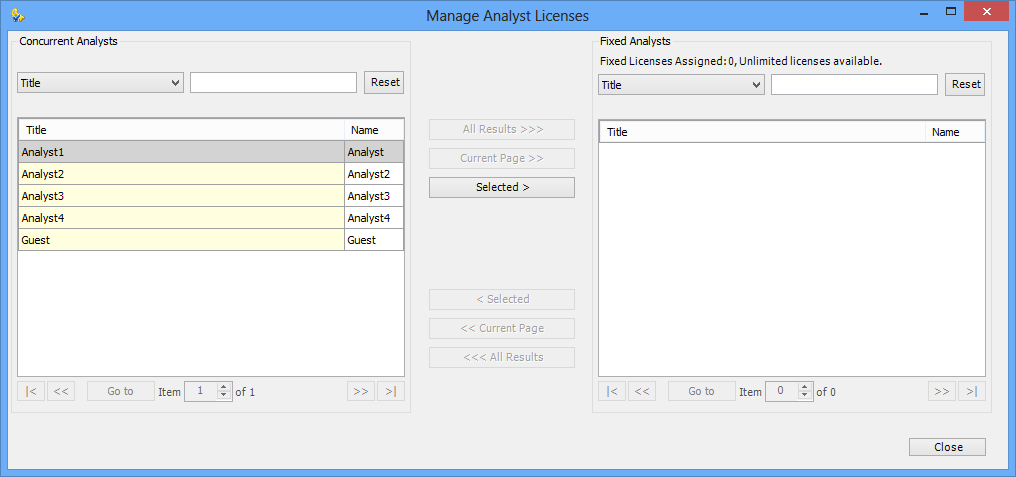Image resolution: width=1016 pixels, height=477 pixels.
Task: Go to last page in Fixed Analysts
Action: pyautogui.click(x=972, y=391)
